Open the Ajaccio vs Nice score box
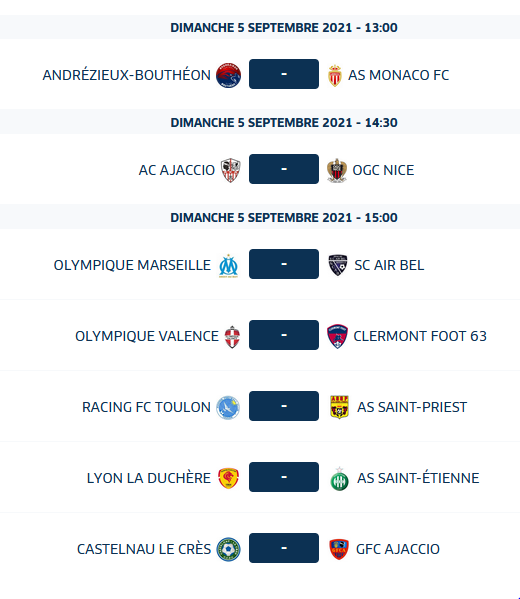The image size is (520, 599). [284, 169]
